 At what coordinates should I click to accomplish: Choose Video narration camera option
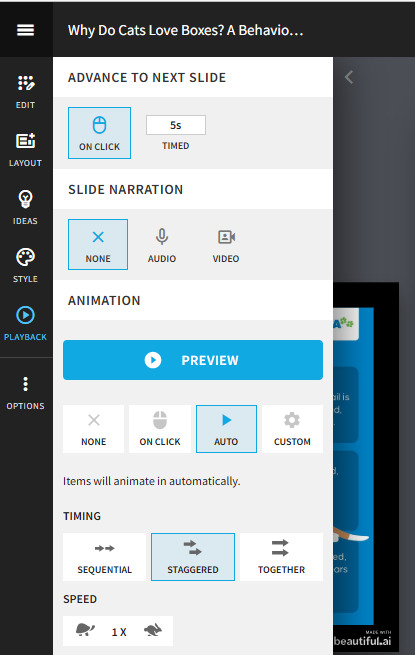226,246
